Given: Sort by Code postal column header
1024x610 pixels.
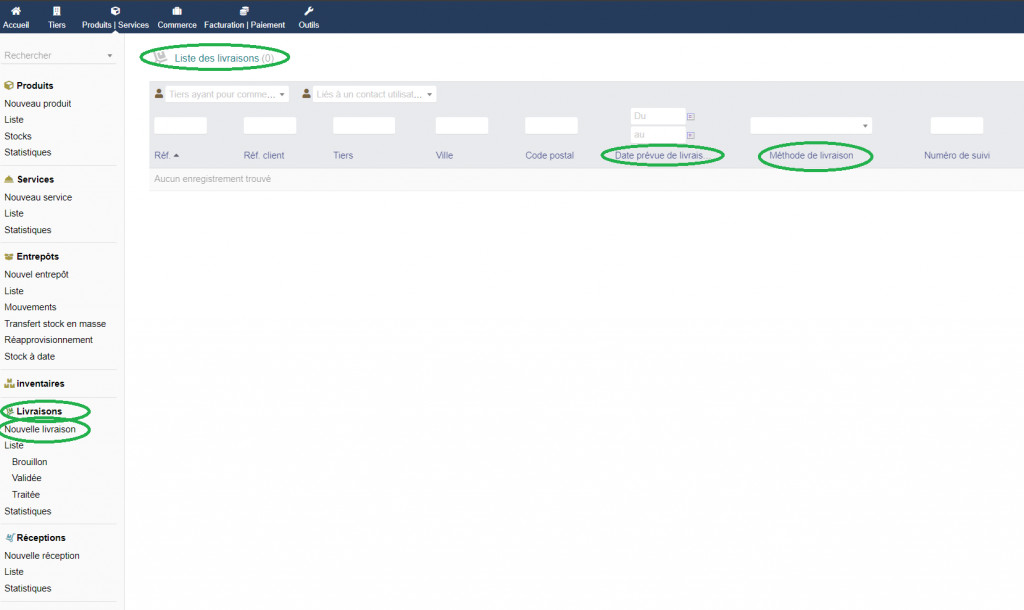Looking at the screenshot, I should [549, 155].
